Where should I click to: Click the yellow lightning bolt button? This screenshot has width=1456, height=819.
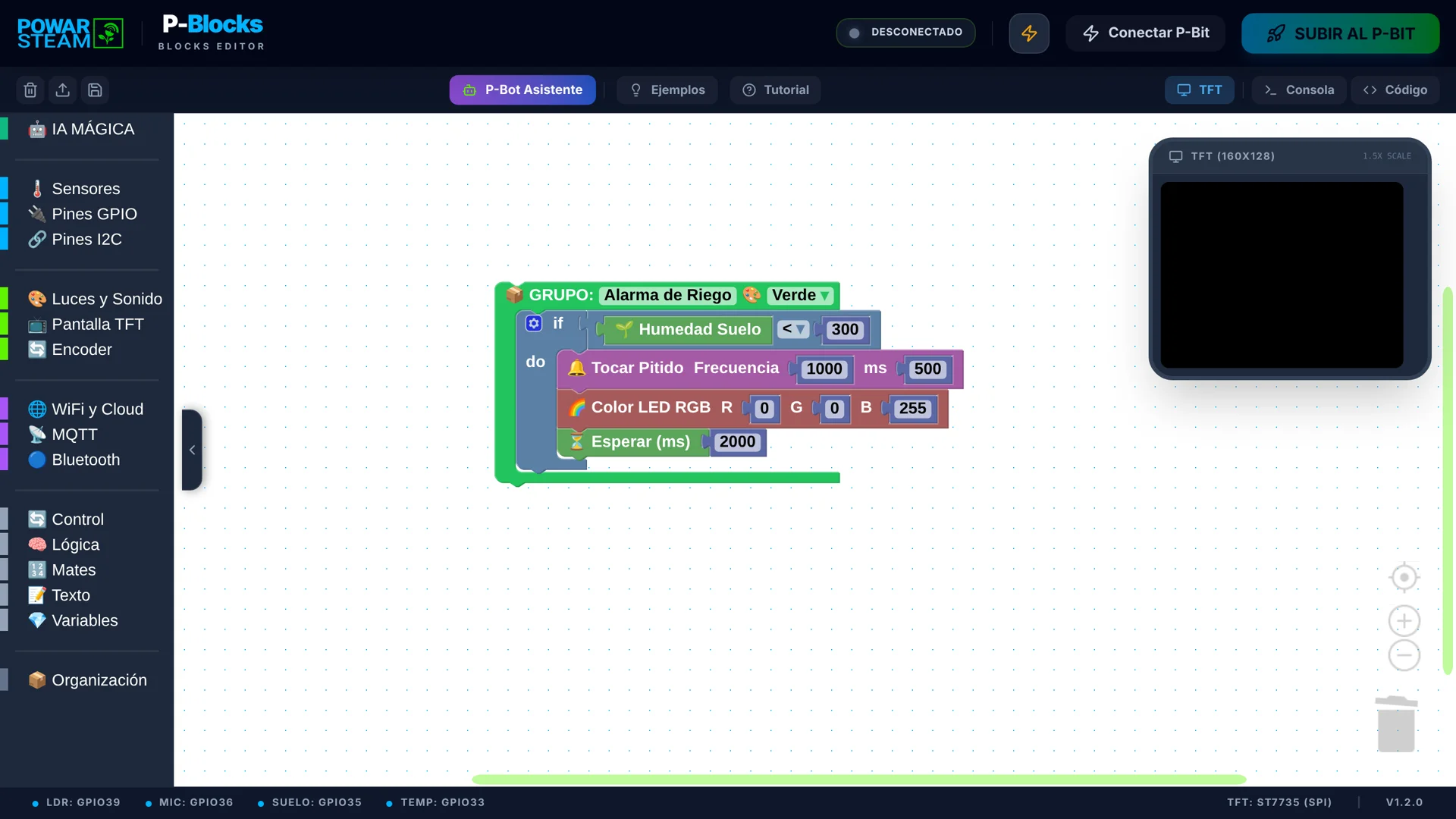pos(1029,33)
